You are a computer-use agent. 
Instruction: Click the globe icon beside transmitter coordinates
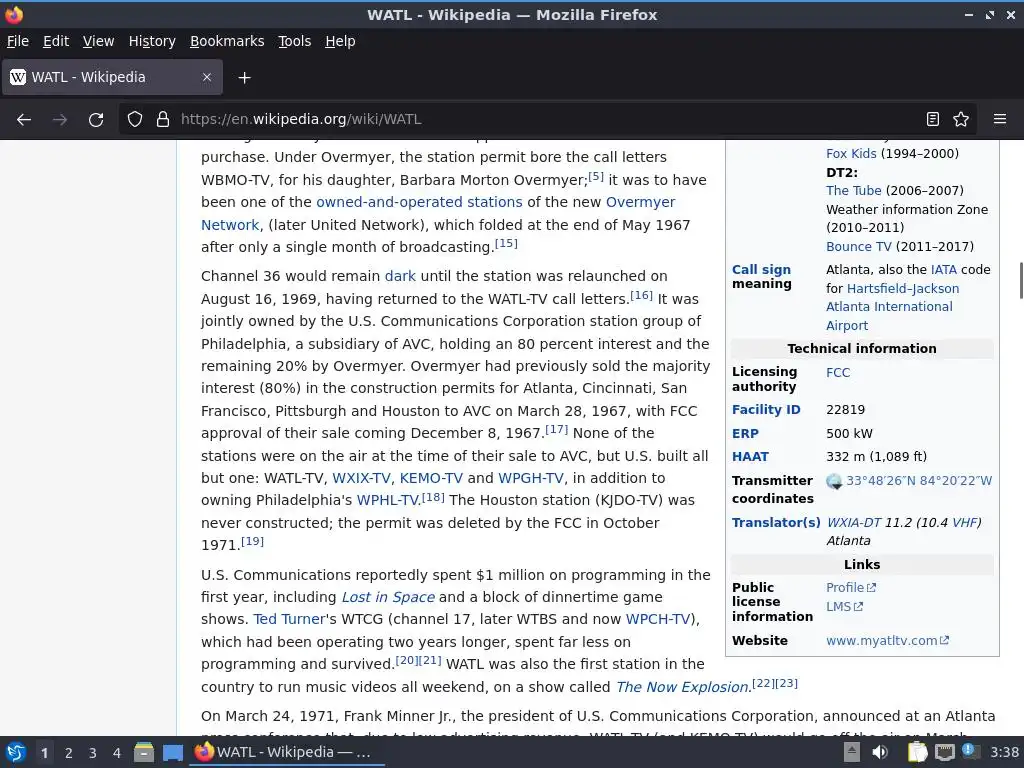[x=834, y=481]
